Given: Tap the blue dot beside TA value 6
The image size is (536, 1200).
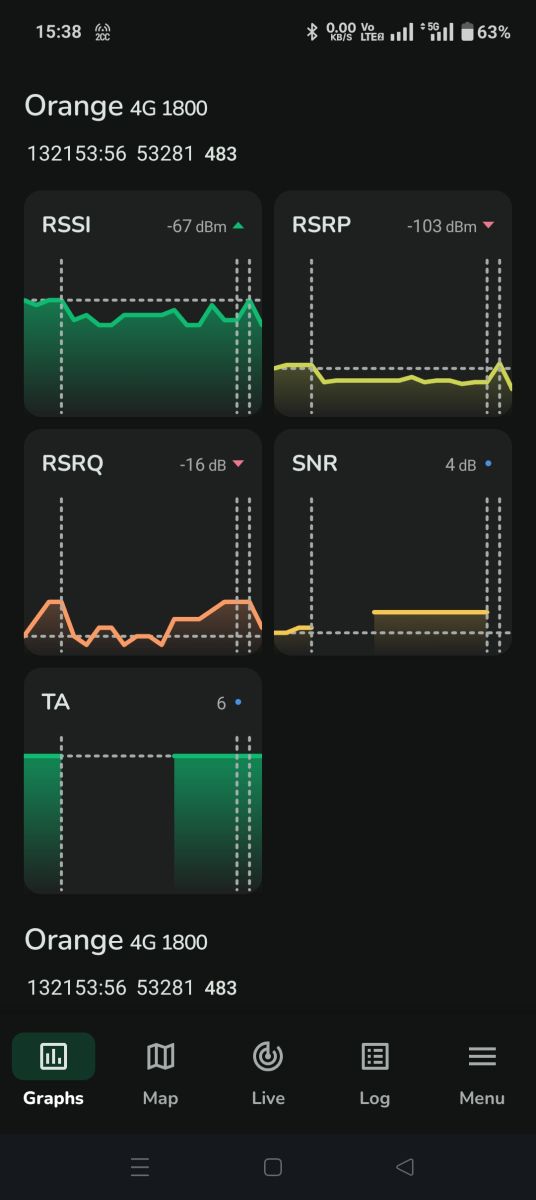Looking at the screenshot, I should (x=238, y=703).
